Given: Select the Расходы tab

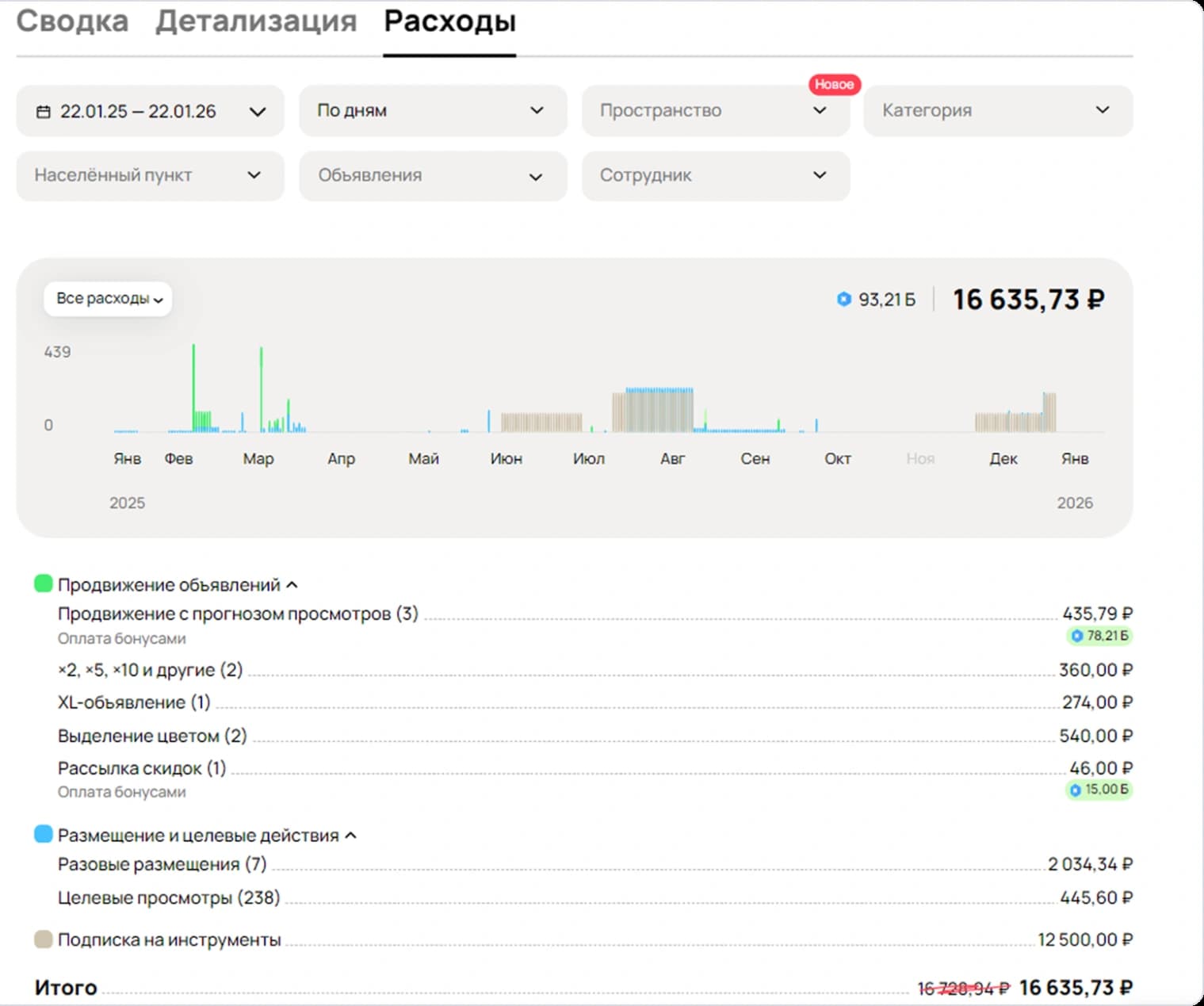Looking at the screenshot, I should pyautogui.click(x=449, y=21).
